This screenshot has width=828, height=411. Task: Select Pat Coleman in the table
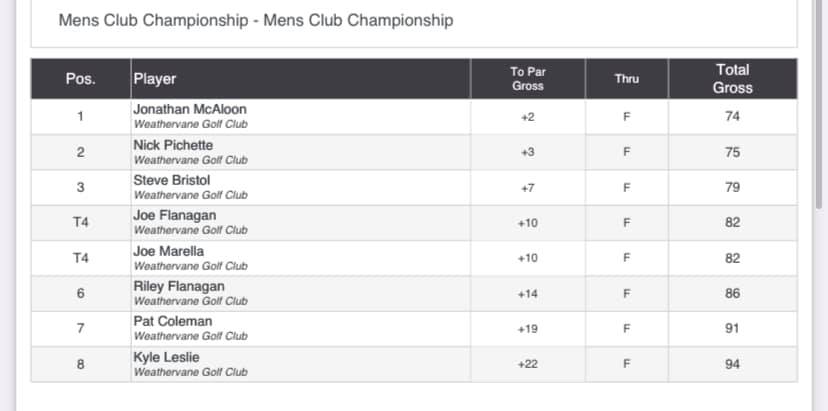click(x=173, y=322)
